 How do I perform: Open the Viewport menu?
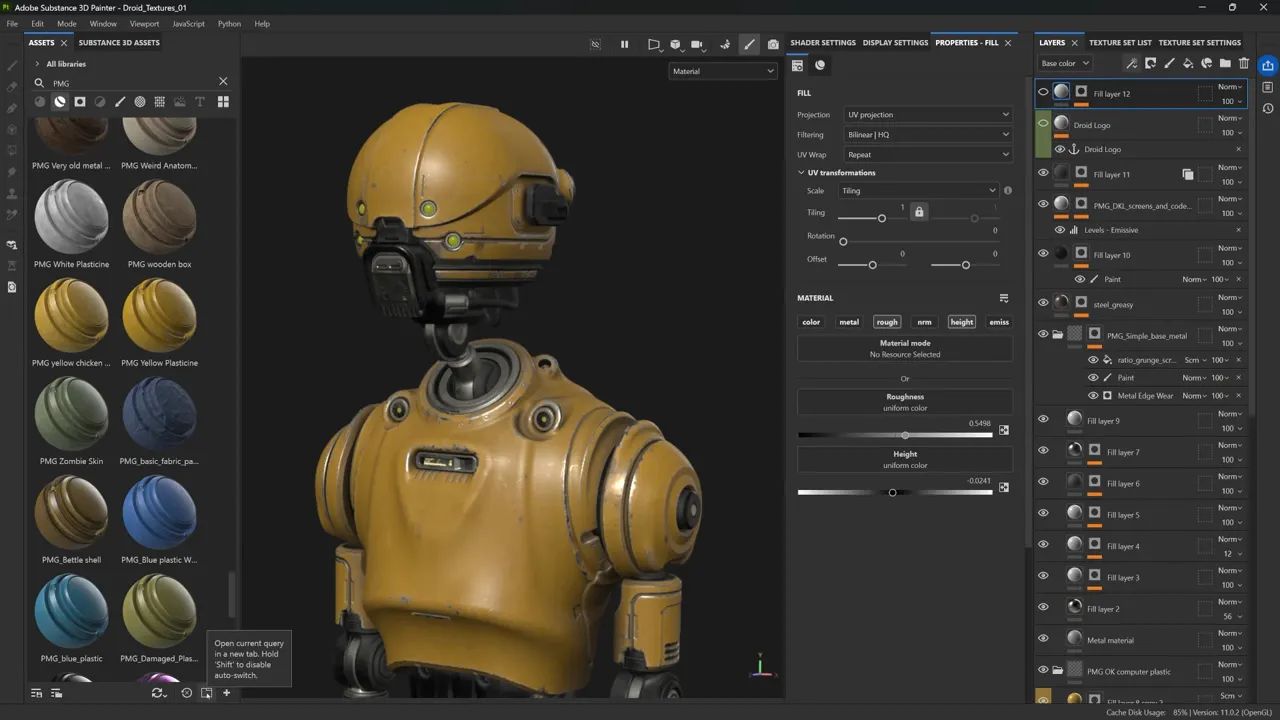[x=144, y=23]
